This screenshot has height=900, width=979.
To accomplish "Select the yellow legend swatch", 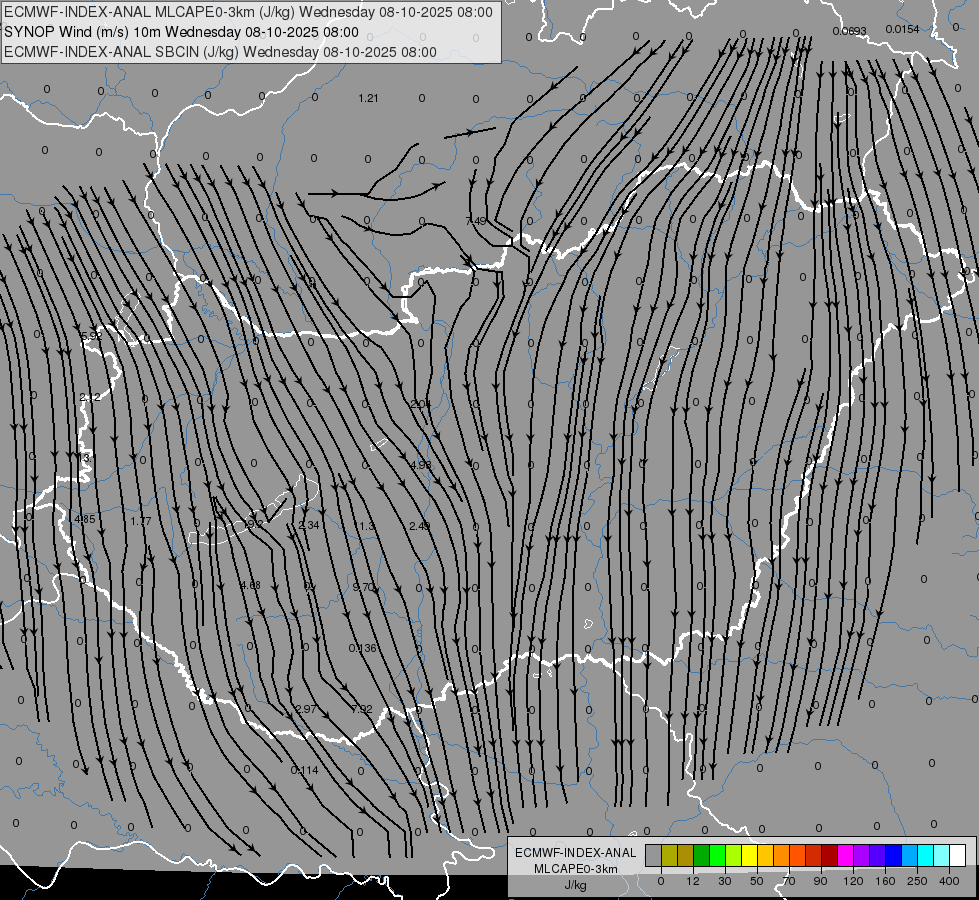I will pyautogui.click(x=749, y=855).
